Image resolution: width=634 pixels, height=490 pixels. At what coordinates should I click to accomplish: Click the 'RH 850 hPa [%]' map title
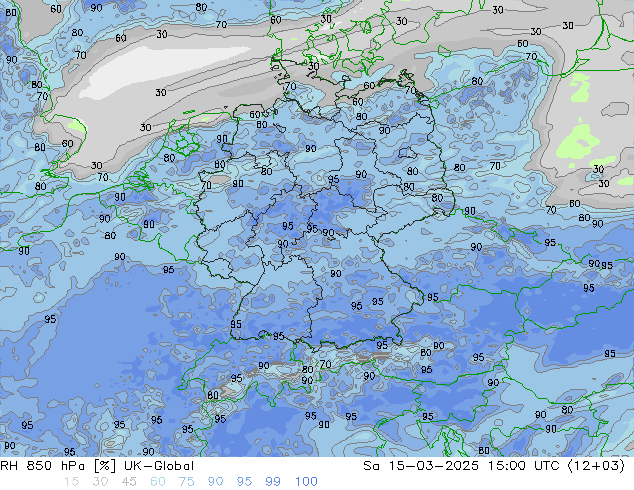point(60,466)
